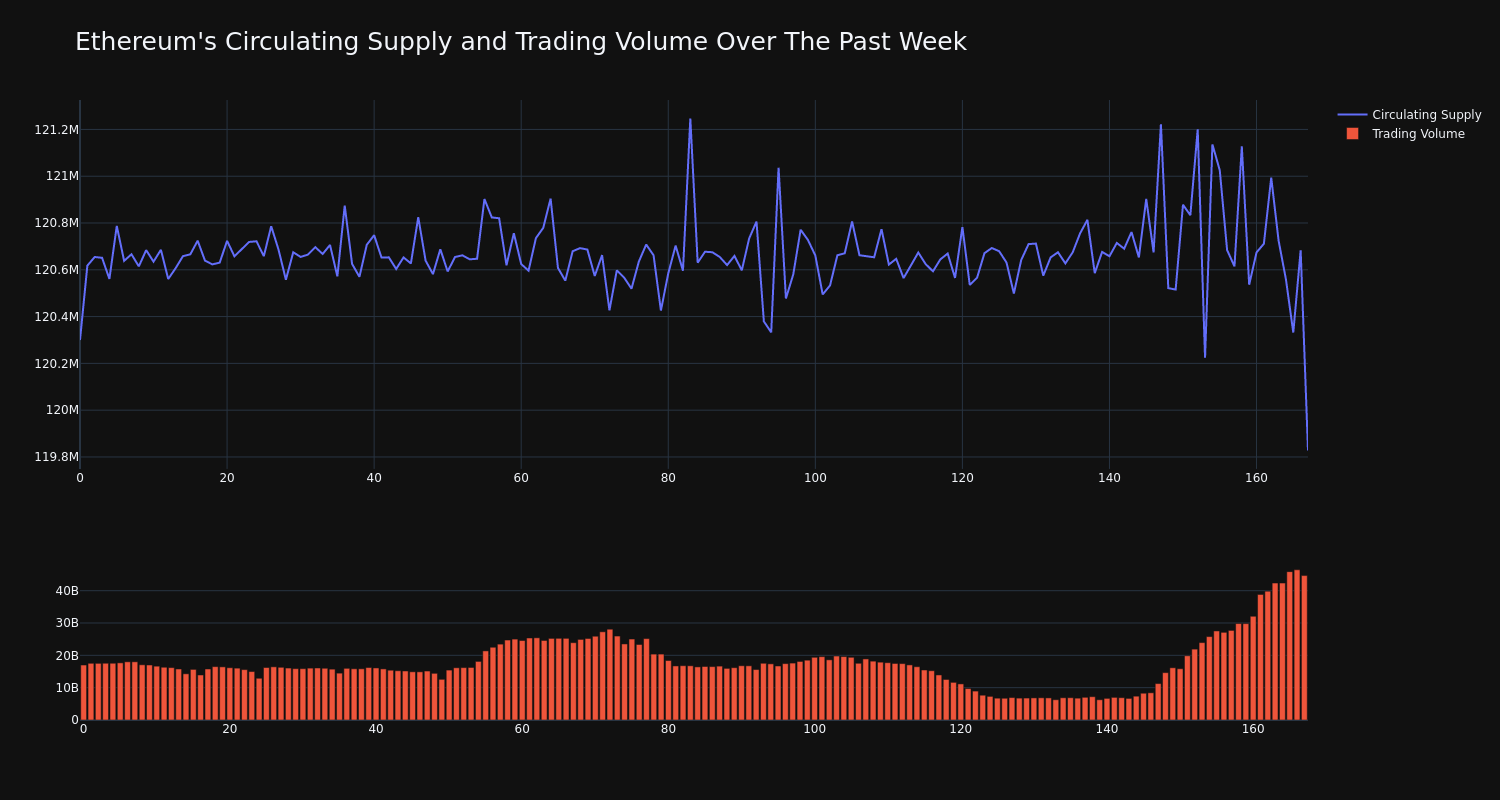The width and height of the screenshot is (1500, 800).
Task: Click the 121.2M y-axis label
Action: pyautogui.click(x=56, y=130)
